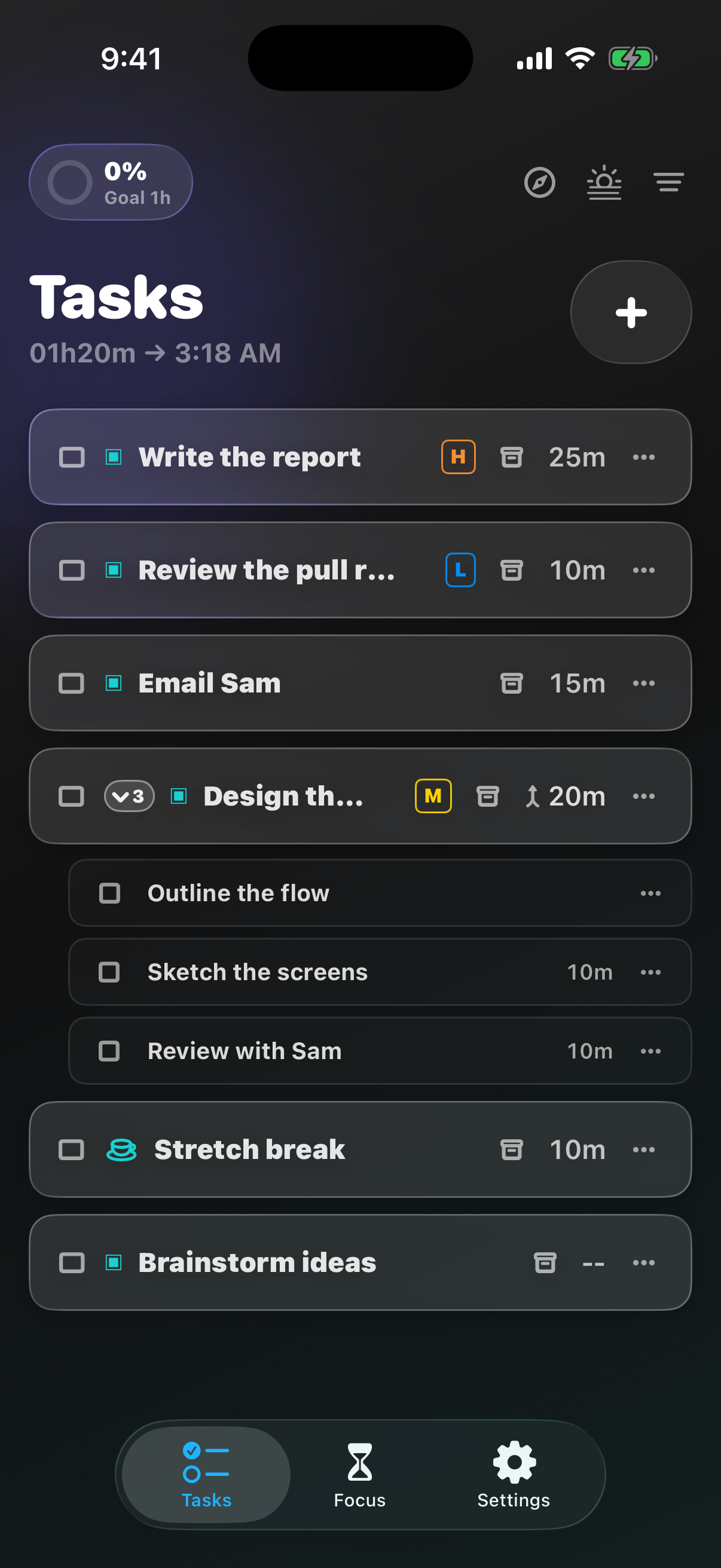This screenshot has width=721, height=1568.
Task: Check off Review with Sam subtask
Action: point(109,1051)
